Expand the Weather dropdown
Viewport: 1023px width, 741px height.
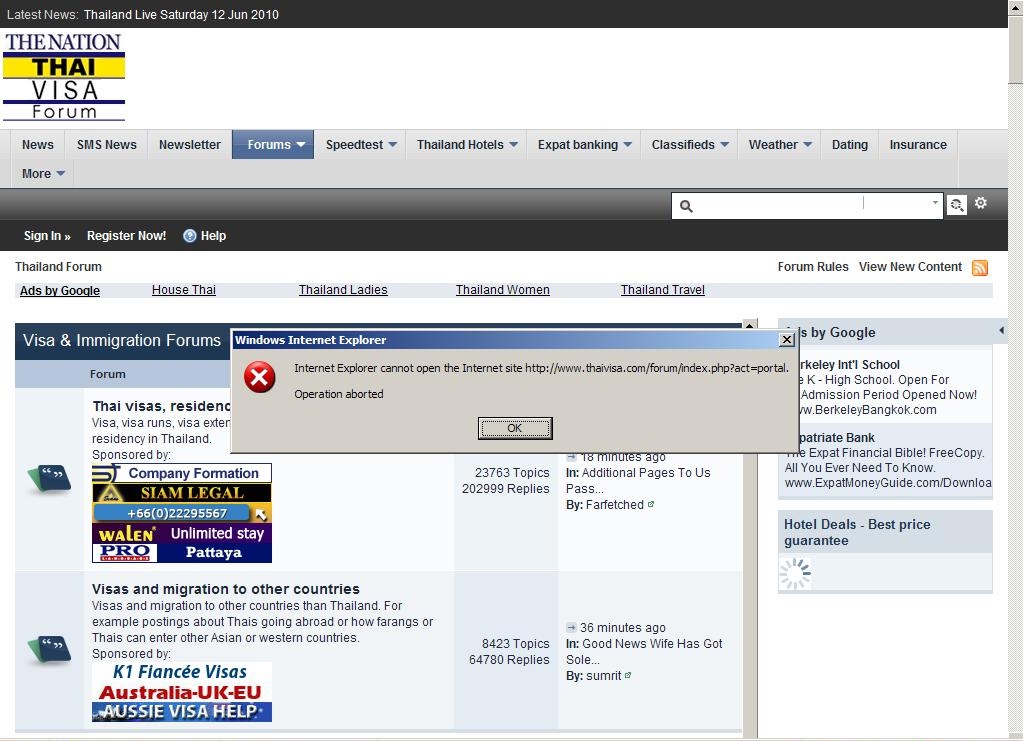click(808, 145)
